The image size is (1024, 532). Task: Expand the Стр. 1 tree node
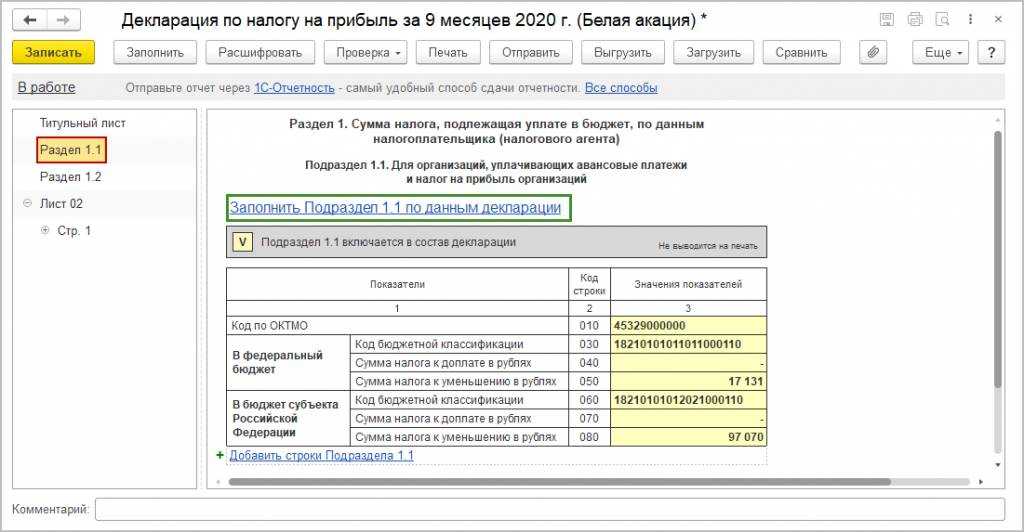(x=44, y=231)
